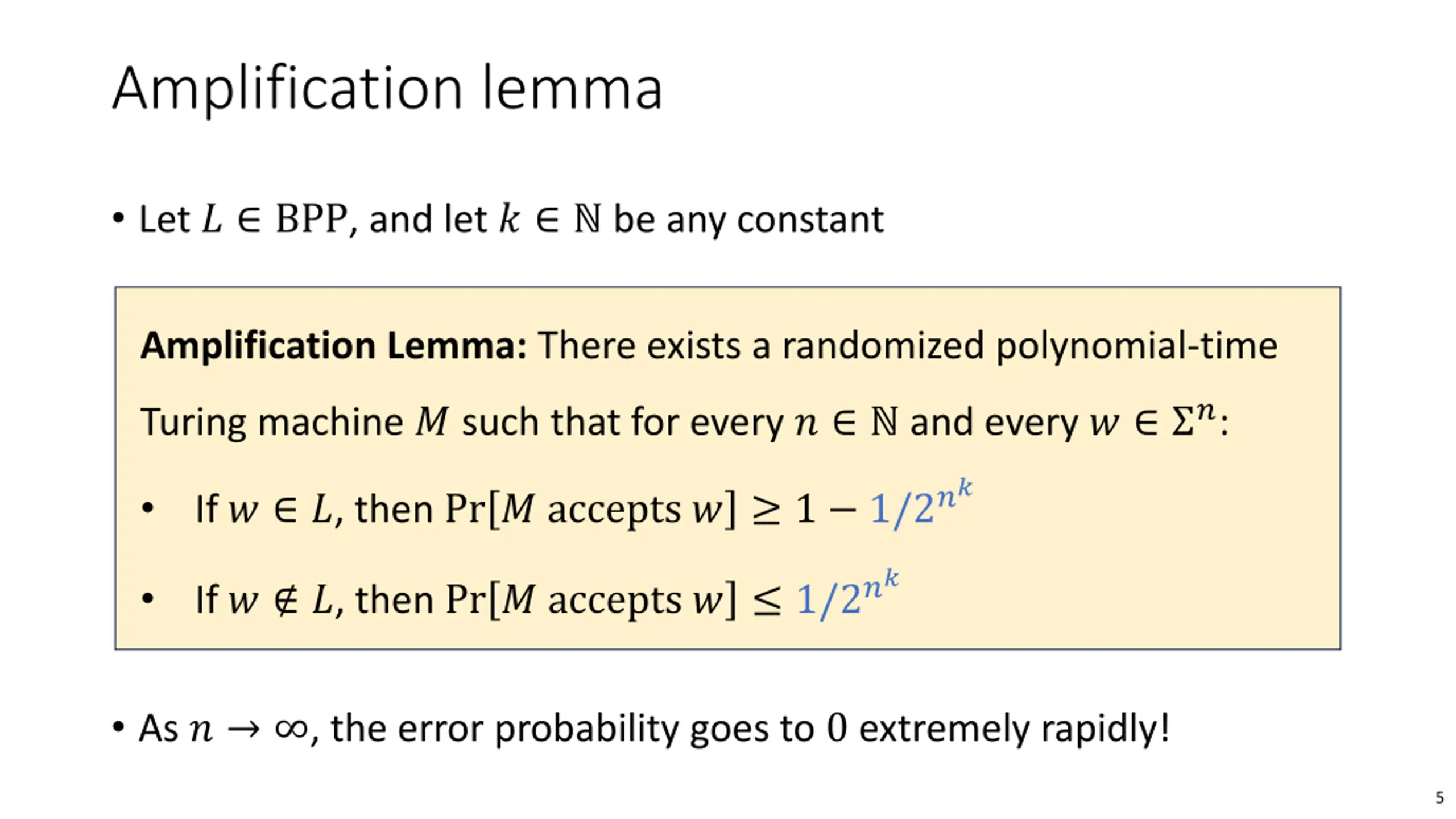The height and width of the screenshot is (819, 1456).
Task: Click the bullet dot before "As n → ∞"
Action: click(x=118, y=727)
